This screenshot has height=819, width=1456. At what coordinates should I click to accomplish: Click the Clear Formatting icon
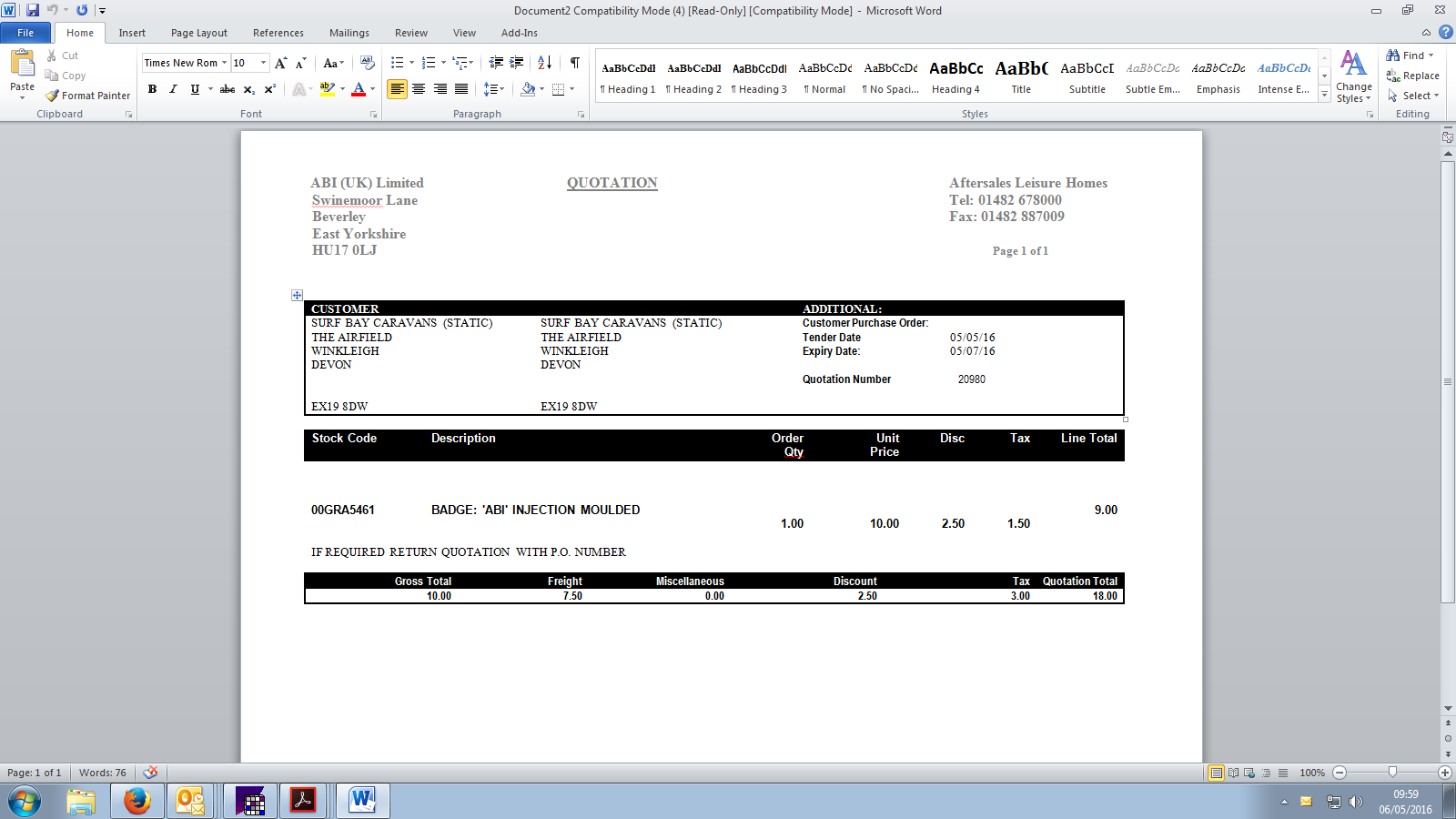(368, 63)
